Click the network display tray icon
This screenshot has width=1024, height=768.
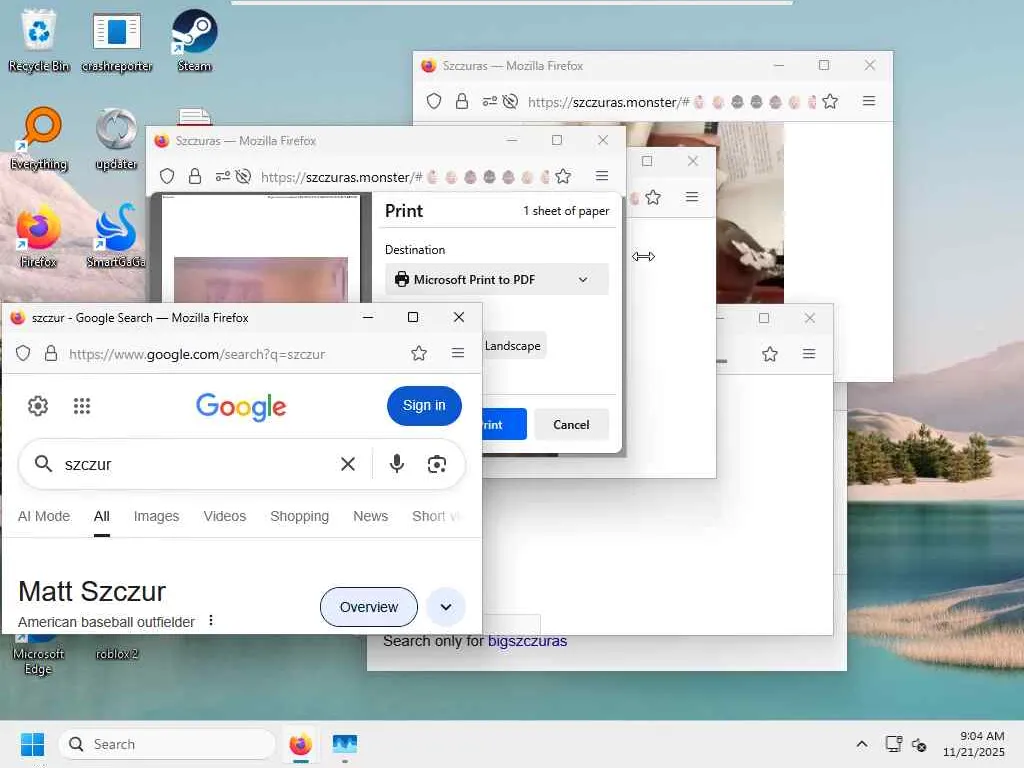893,744
